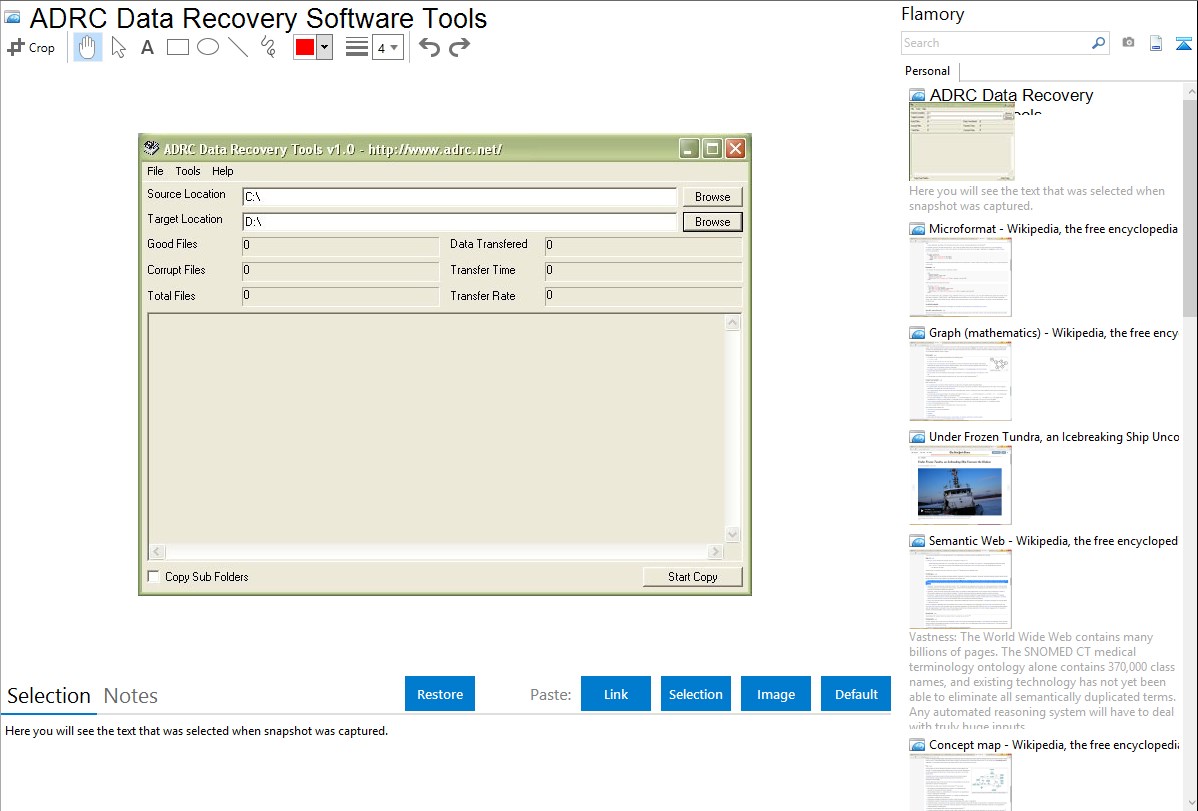Screen dimensions: 1198x811
Task: Select the freehand squiggle tool
Action: 268,47
